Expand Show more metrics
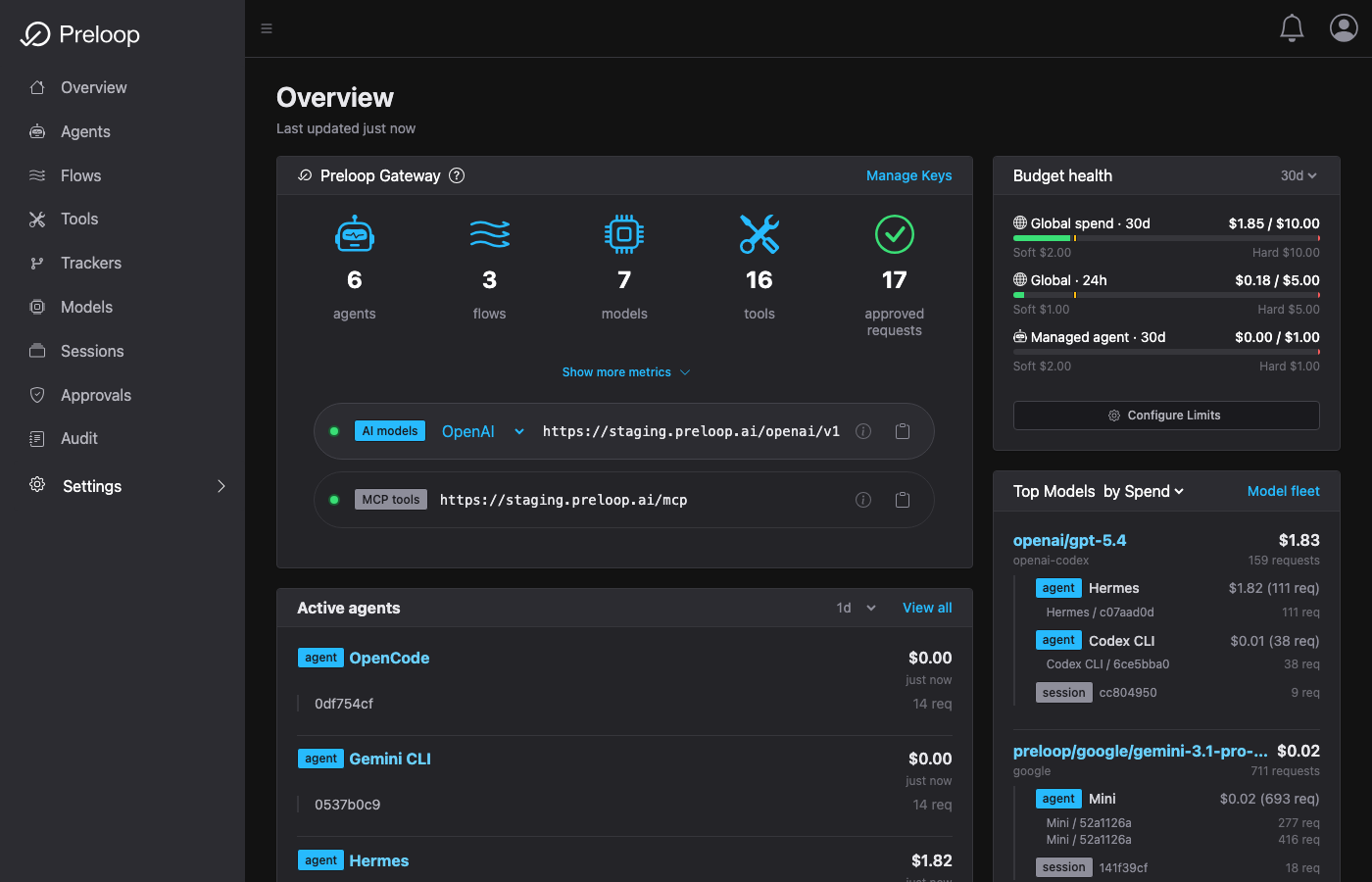Viewport: 1372px width, 882px height. coord(626,372)
